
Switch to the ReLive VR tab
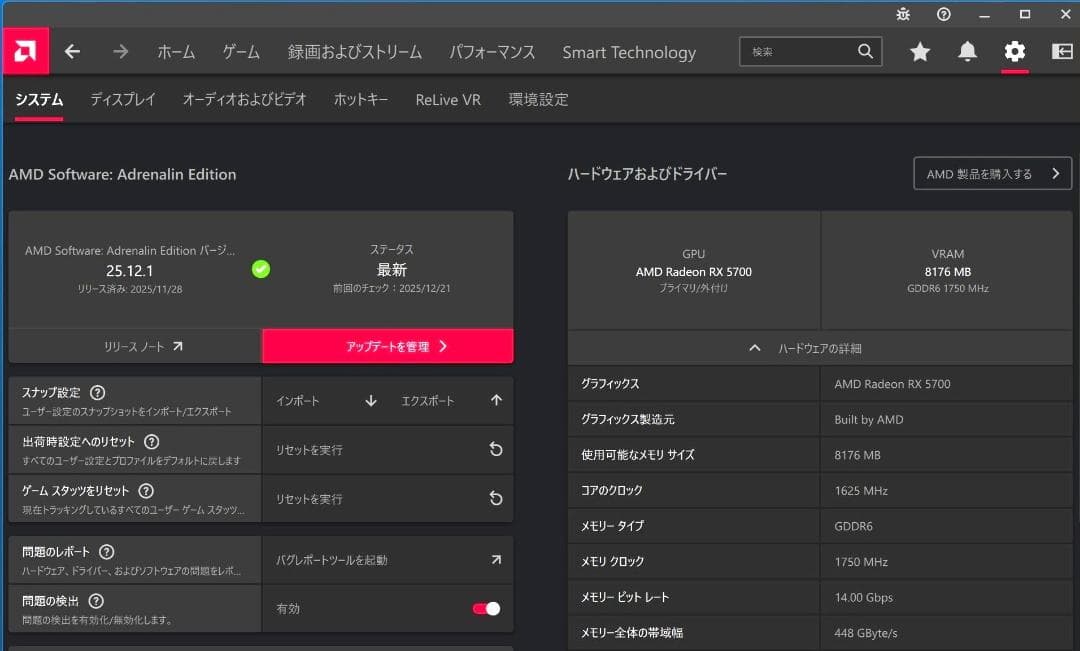click(447, 99)
